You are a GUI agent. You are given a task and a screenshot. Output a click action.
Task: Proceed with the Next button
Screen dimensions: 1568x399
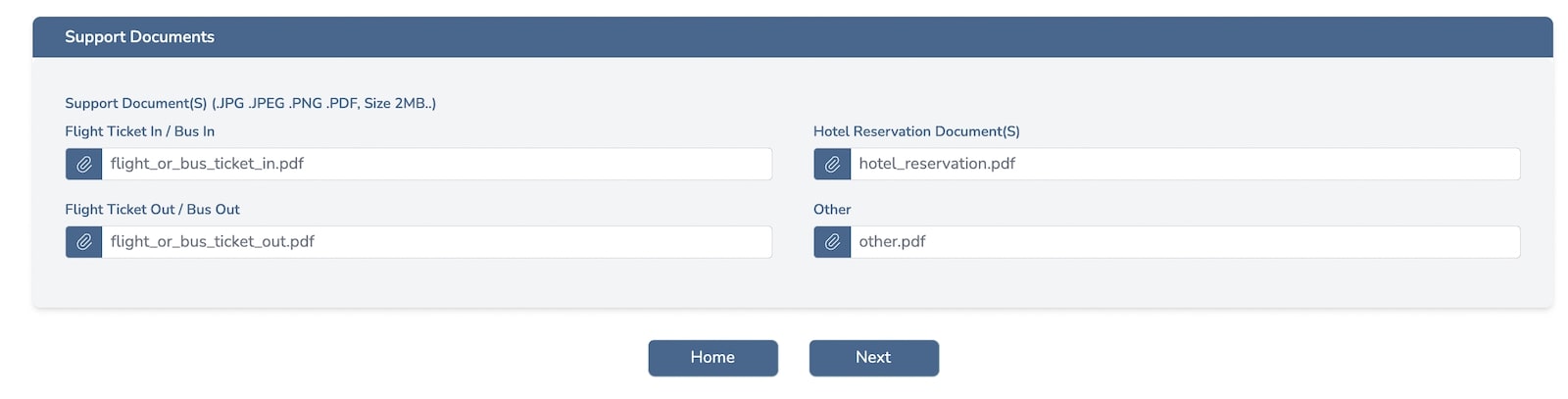pyautogui.click(x=873, y=358)
